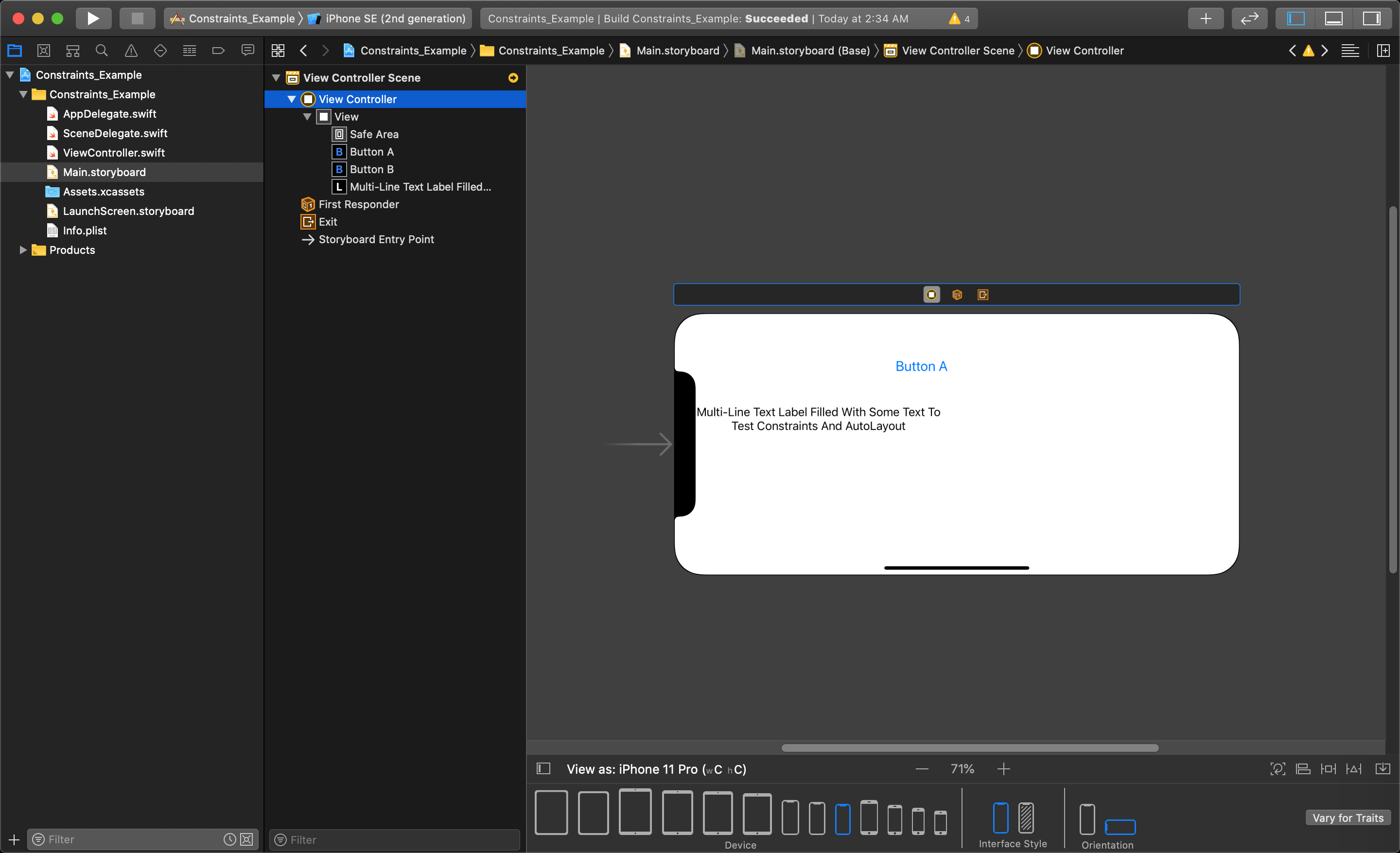
Task: Collapse the View Controller Scene tree
Action: point(276,77)
